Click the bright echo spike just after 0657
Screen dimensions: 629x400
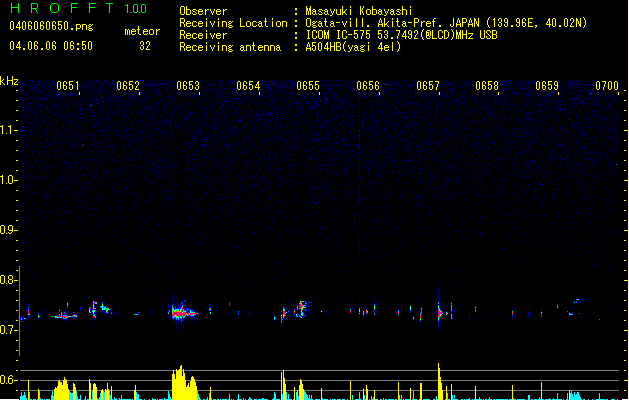pyautogui.click(x=440, y=311)
